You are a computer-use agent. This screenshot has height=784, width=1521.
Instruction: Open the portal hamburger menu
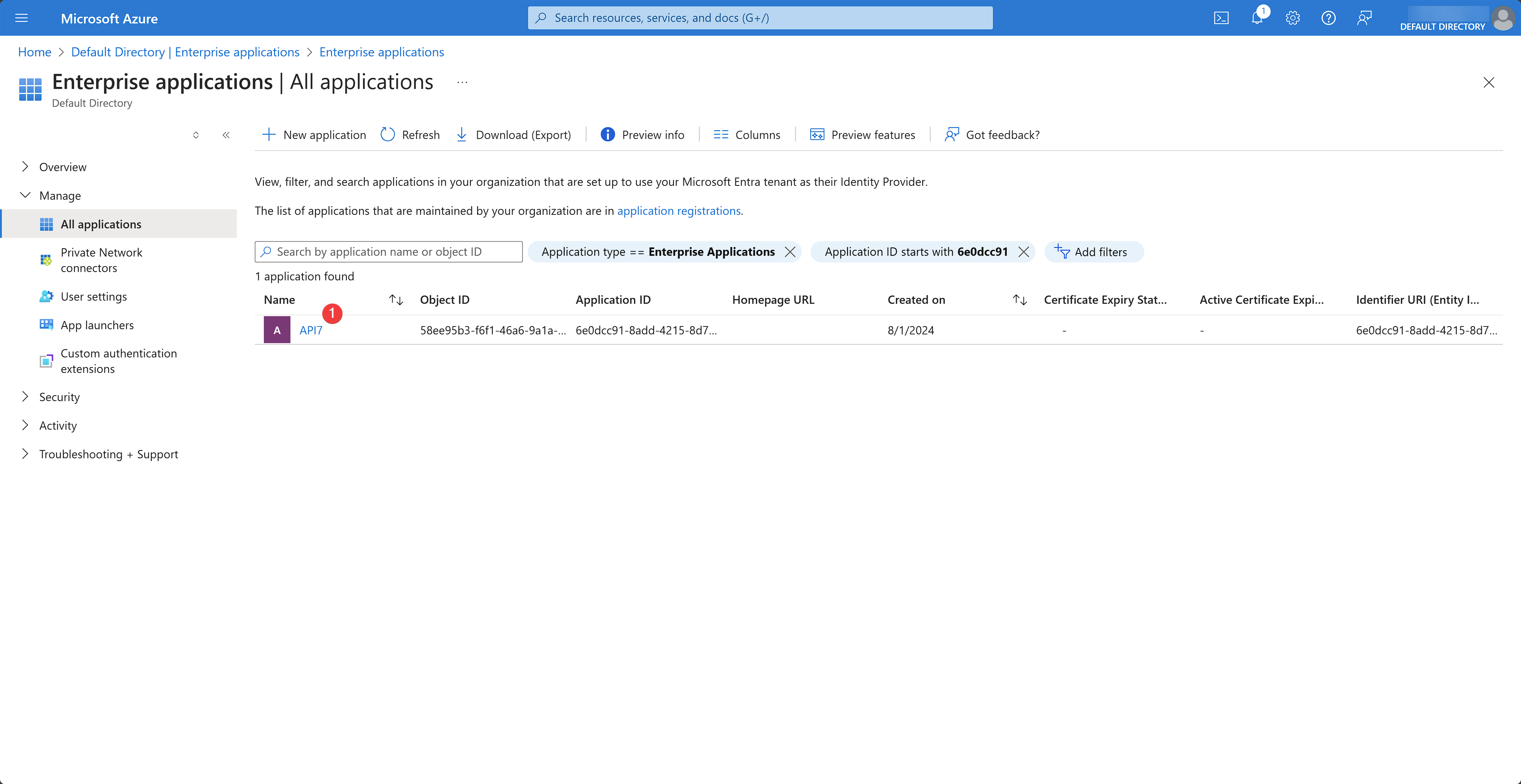pos(21,18)
